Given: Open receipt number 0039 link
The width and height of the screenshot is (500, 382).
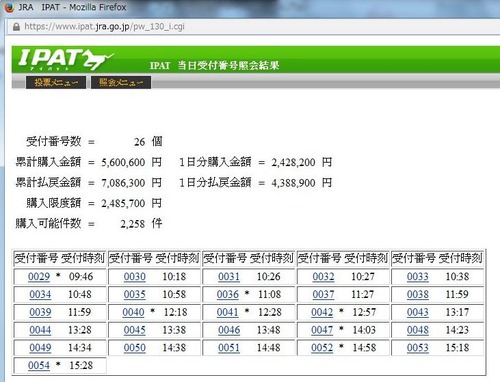Looking at the screenshot, I should tap(40, 312).
